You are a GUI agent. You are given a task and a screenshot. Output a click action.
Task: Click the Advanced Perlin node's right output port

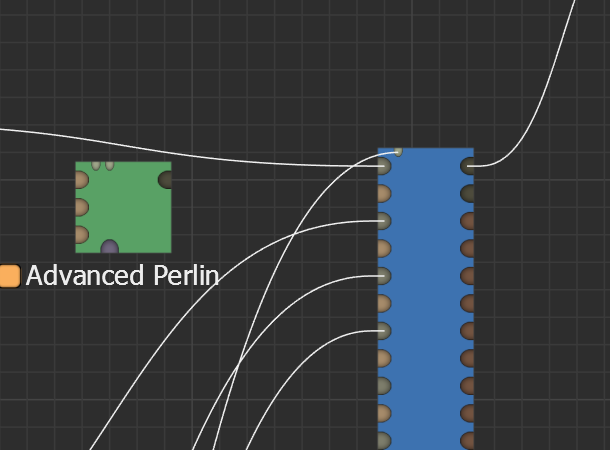coord(165,180)
